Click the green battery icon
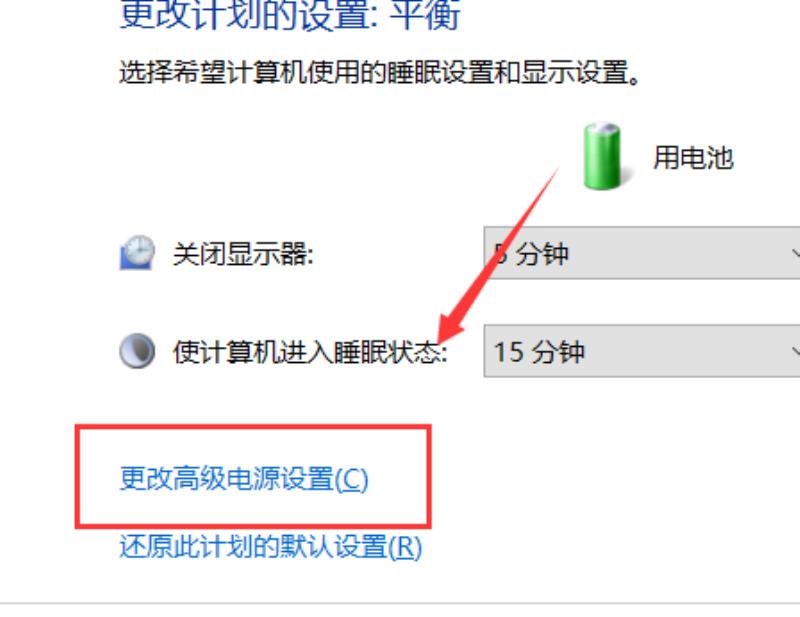 pyautogui.click(x=602, y=156)
